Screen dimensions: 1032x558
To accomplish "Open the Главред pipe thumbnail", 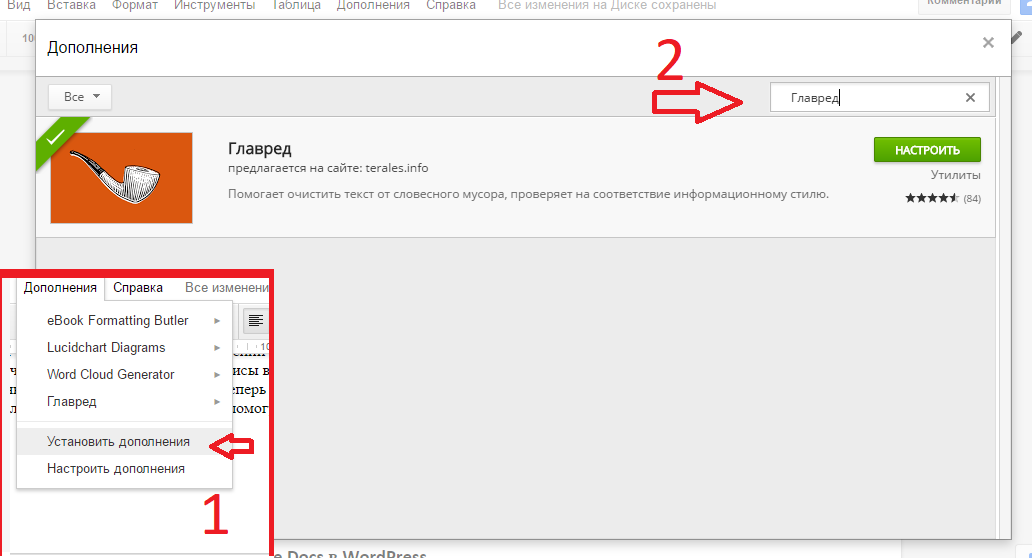I will [x=122, y=178].
